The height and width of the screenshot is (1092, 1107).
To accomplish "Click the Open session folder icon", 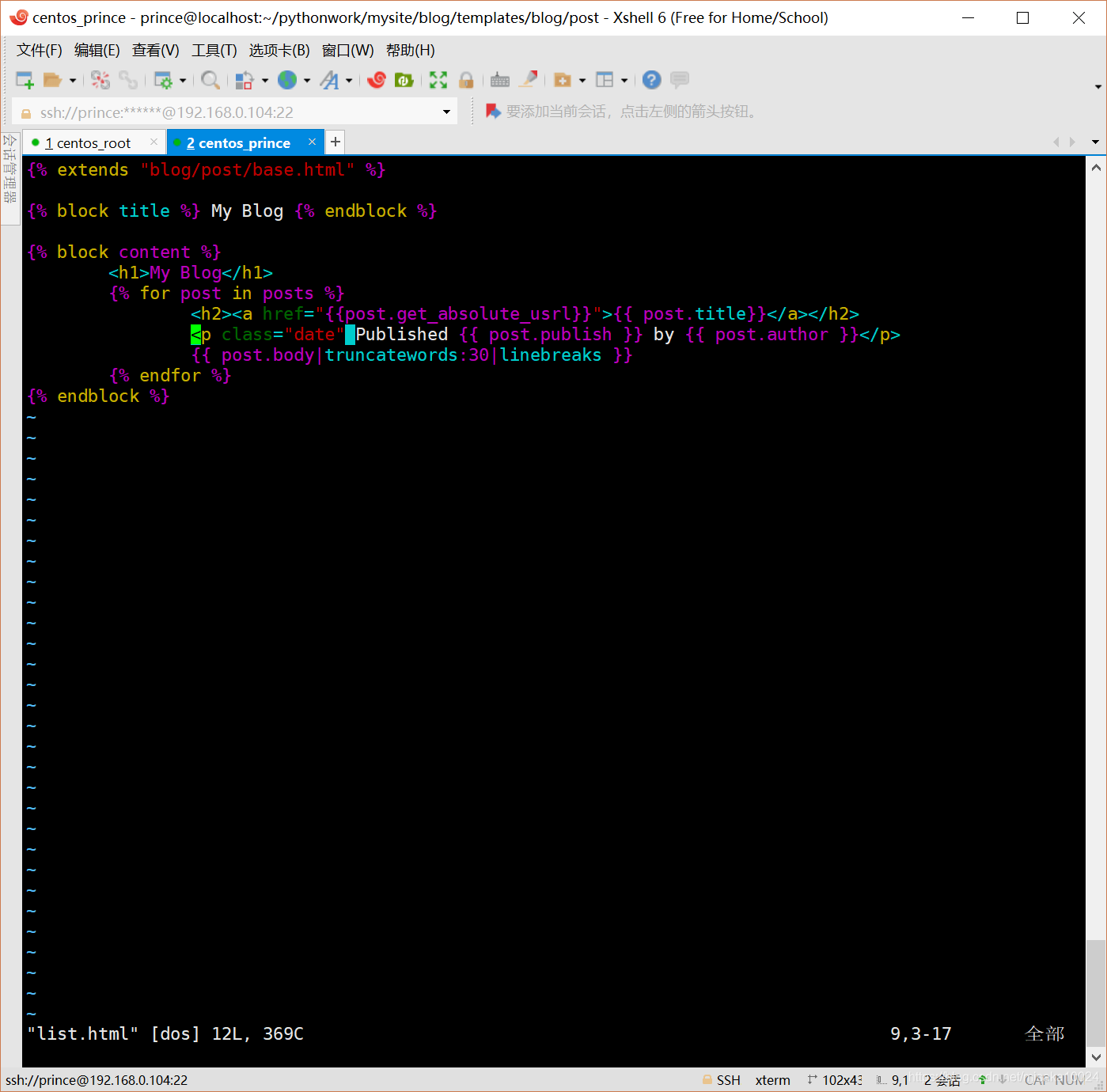I will click(52, 80).
